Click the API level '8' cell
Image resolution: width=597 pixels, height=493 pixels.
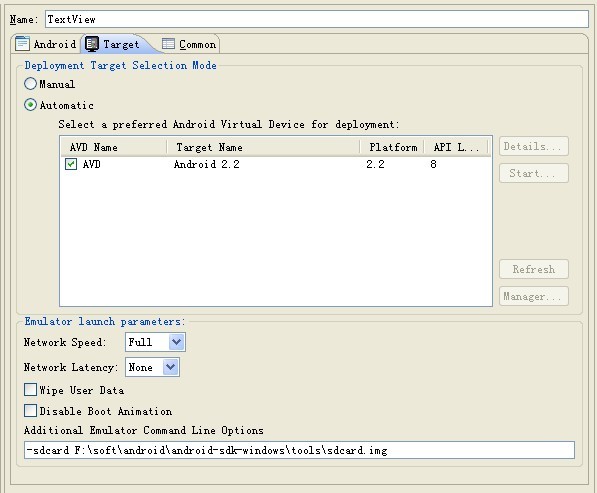tap(433, 164)
